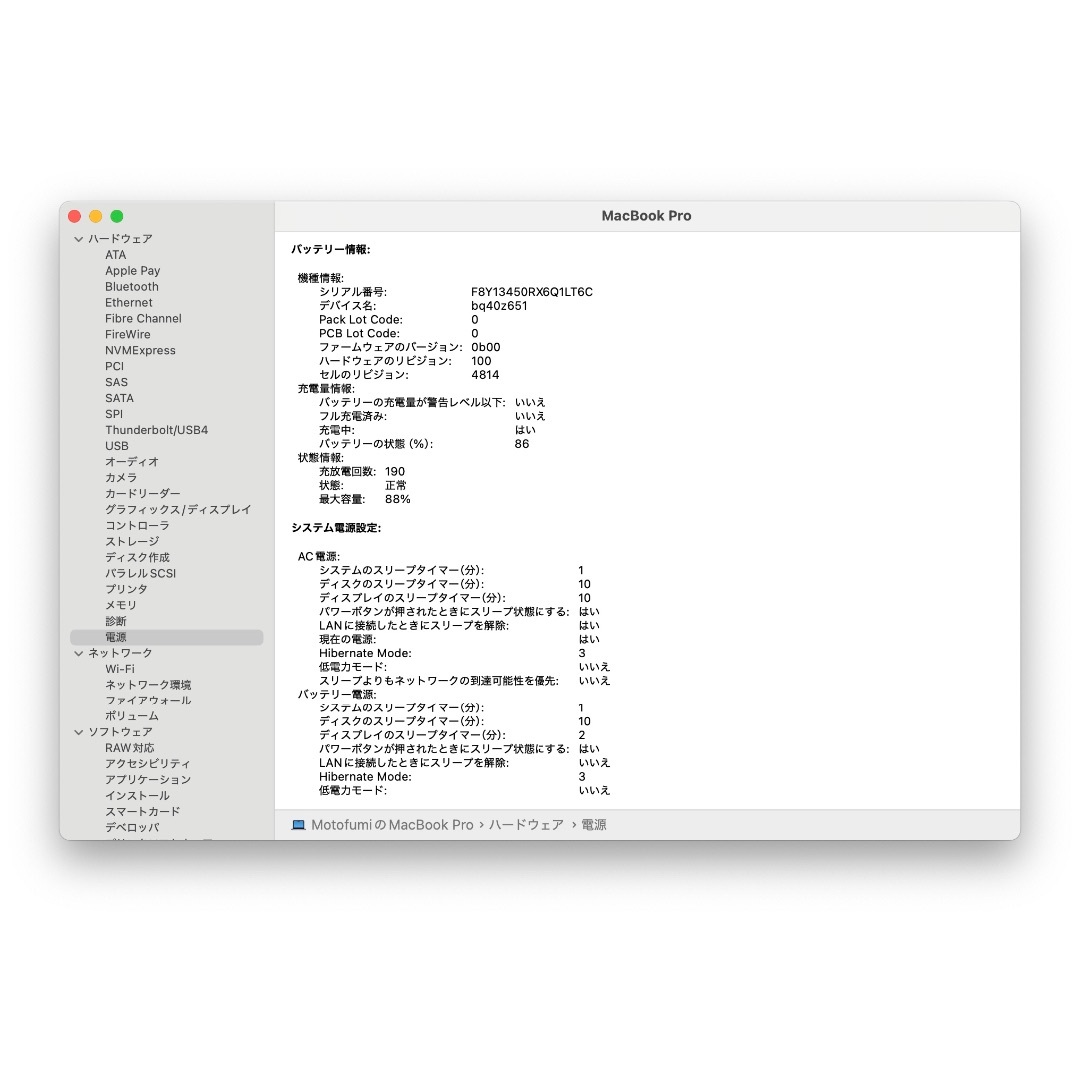Select the highlighted 電源 sidebar item
The image size is (1080, 1080).
[167, 637]
